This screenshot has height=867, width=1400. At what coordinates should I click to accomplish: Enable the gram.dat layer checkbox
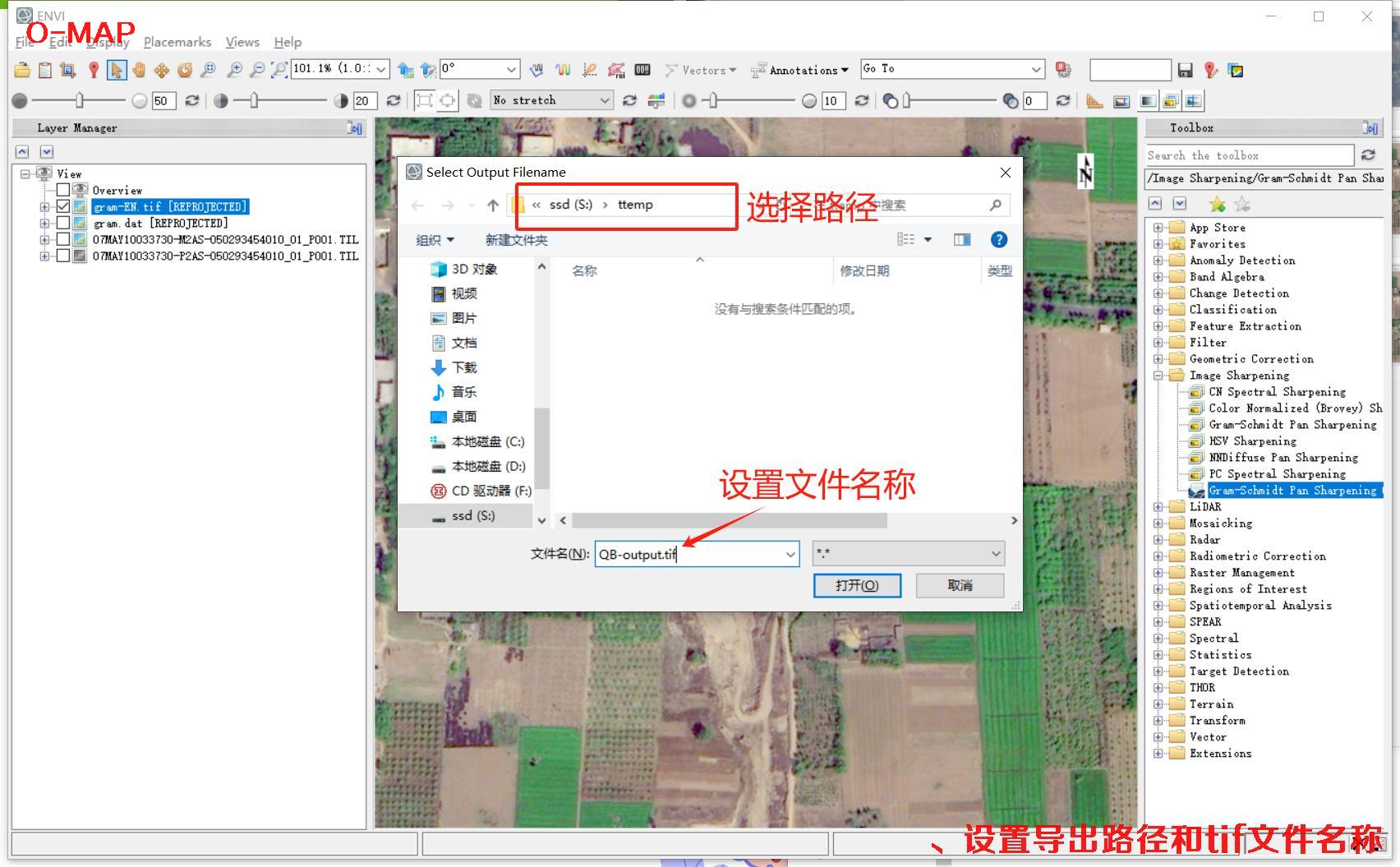[63, 223]
